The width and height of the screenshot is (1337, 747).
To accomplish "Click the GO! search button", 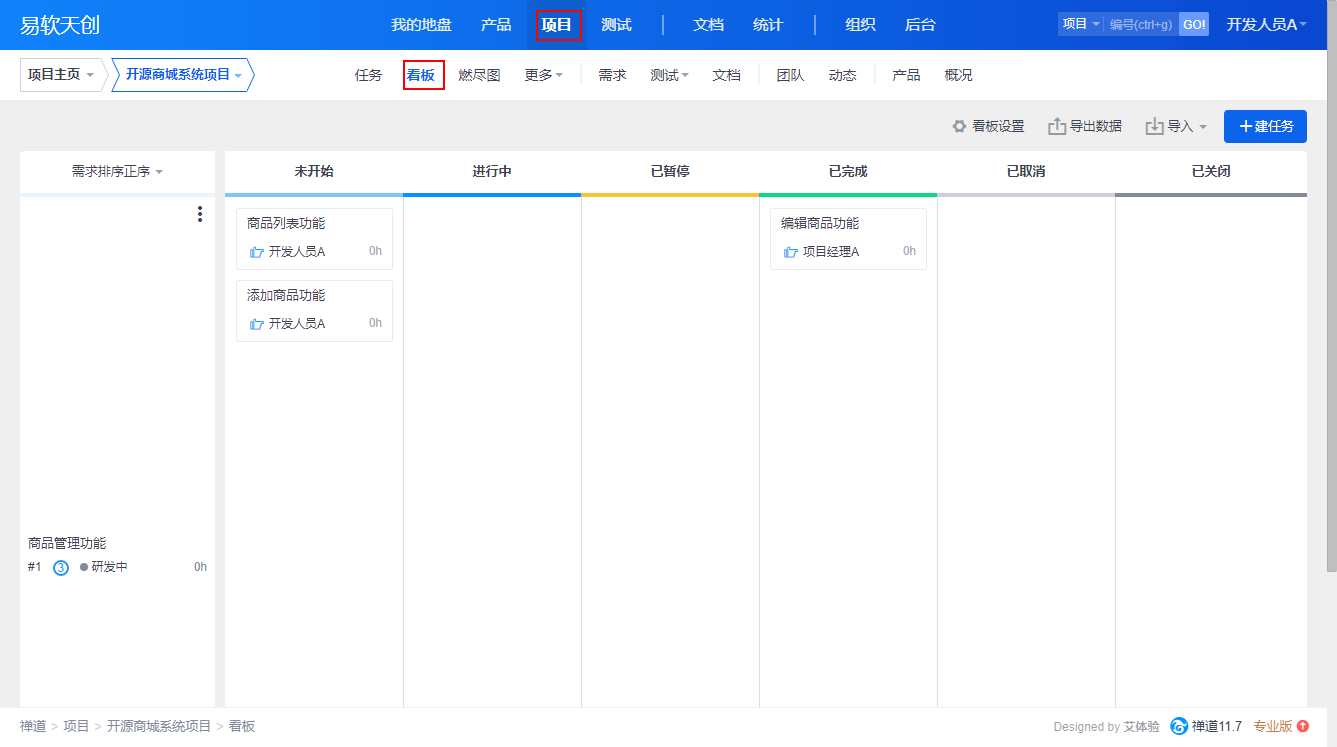I will coord(1193,24).
